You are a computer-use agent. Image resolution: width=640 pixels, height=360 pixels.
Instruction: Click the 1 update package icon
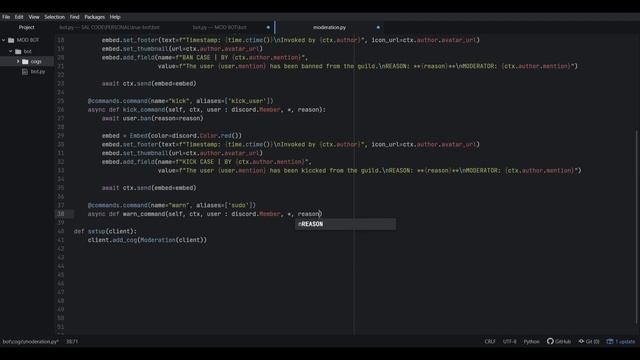(610, 341)
